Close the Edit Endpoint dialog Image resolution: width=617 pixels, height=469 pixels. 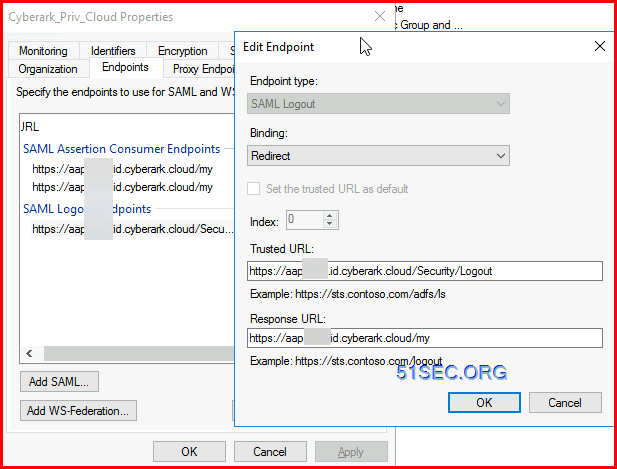599,46
